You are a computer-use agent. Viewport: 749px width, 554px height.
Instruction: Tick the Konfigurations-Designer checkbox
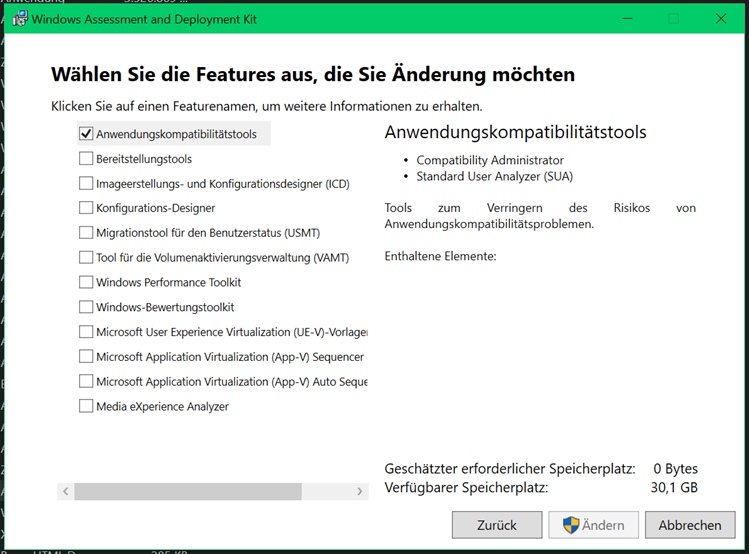(x=86, y=208)
